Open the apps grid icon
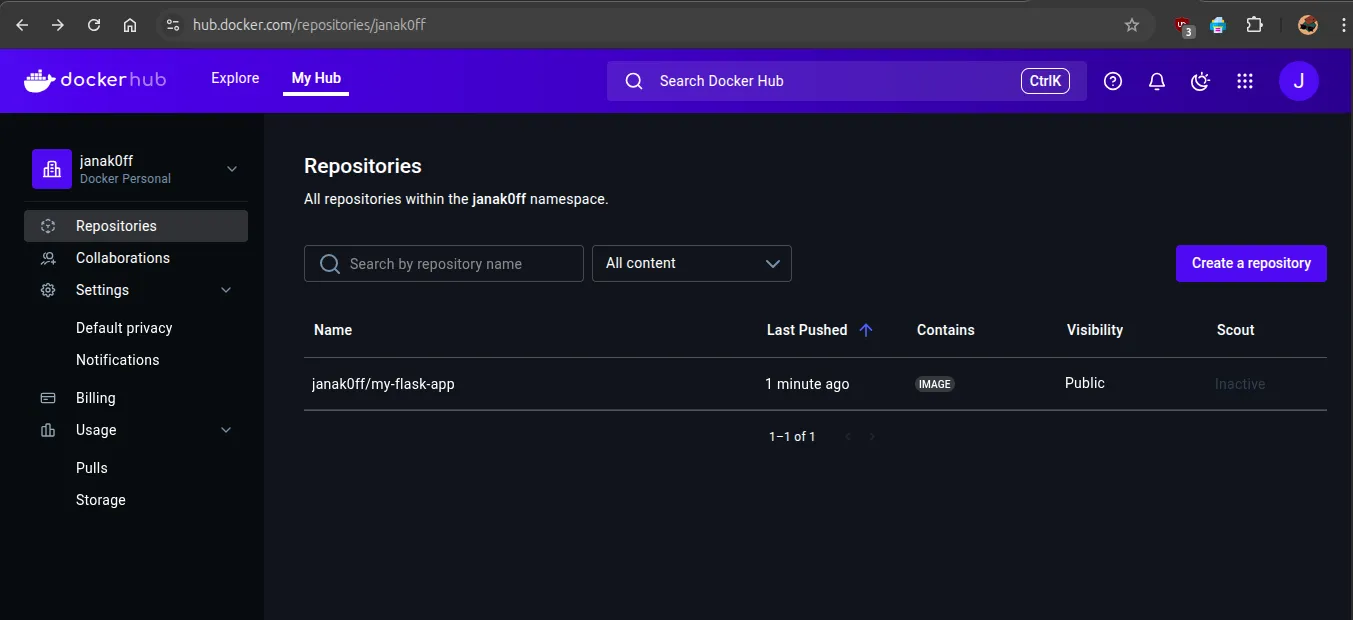Viewport: 1353px width, 620px height. [1244, 81]
